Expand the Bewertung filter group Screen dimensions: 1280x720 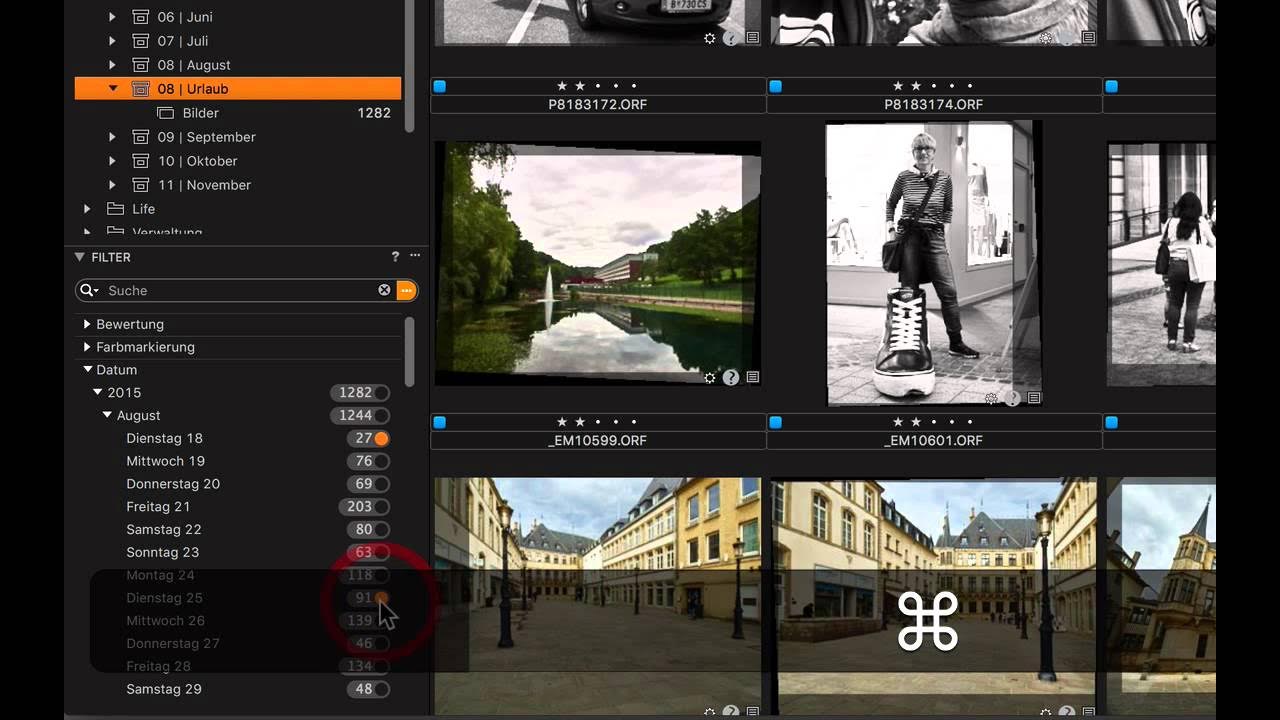click(x=87, y=324)
